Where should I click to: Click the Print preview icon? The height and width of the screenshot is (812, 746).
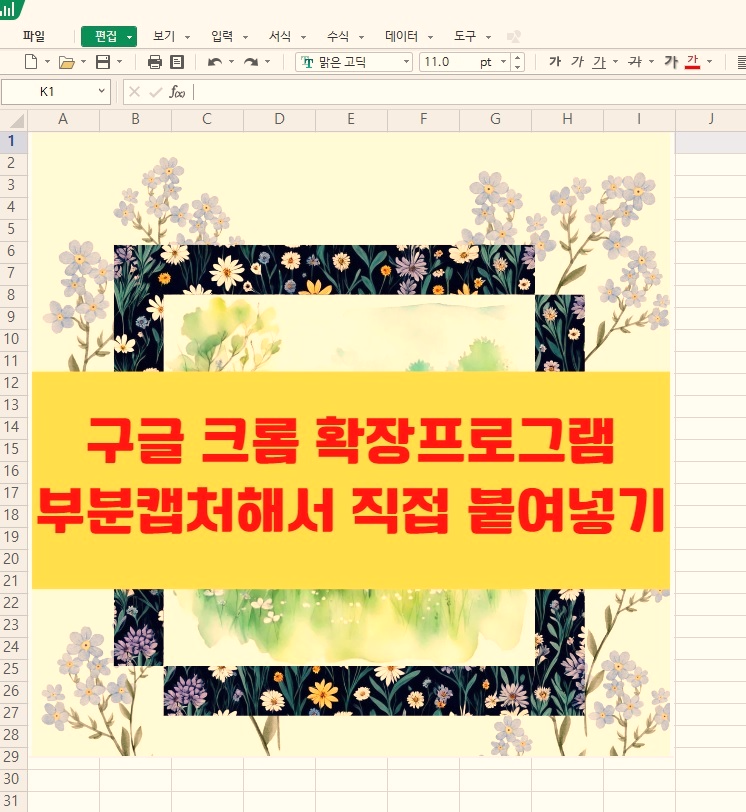pos(177,62)
